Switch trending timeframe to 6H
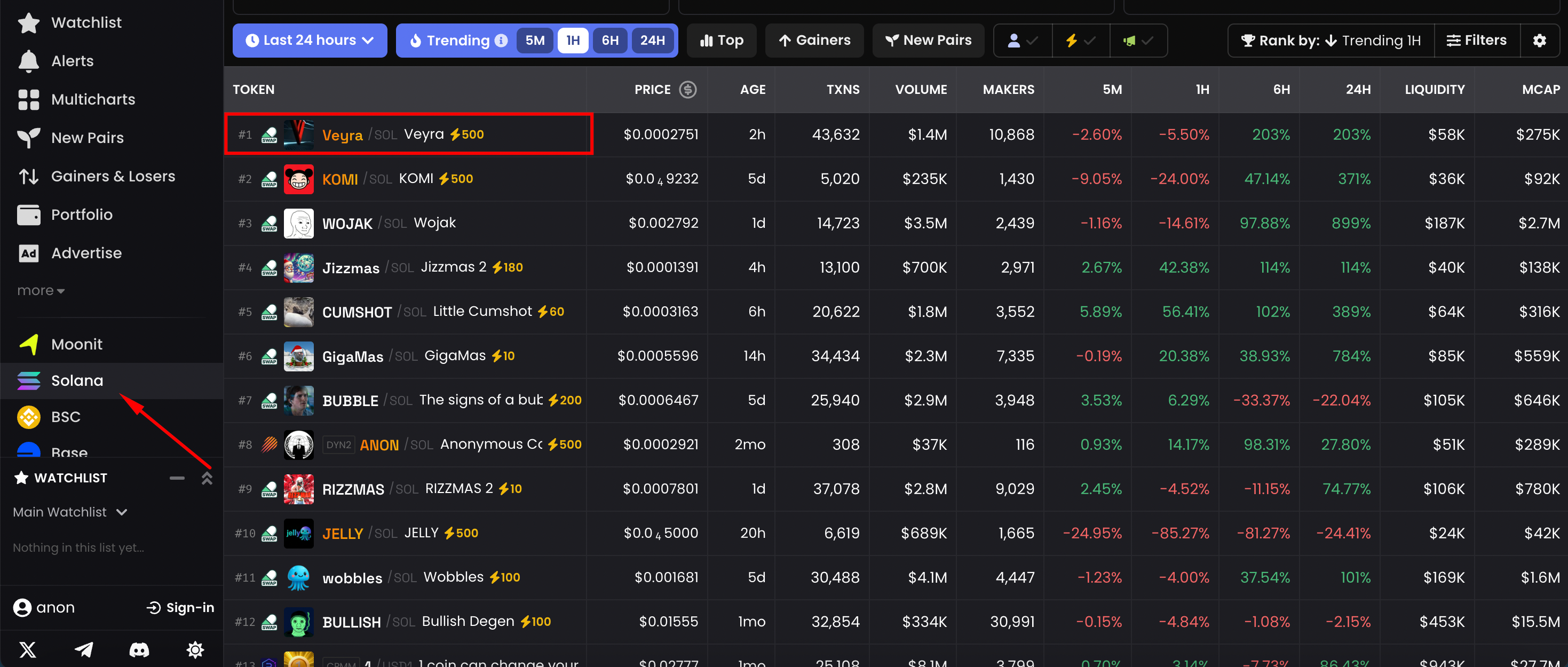The height and width of the screenshot is (667, 1568). [x=609, y=41]
